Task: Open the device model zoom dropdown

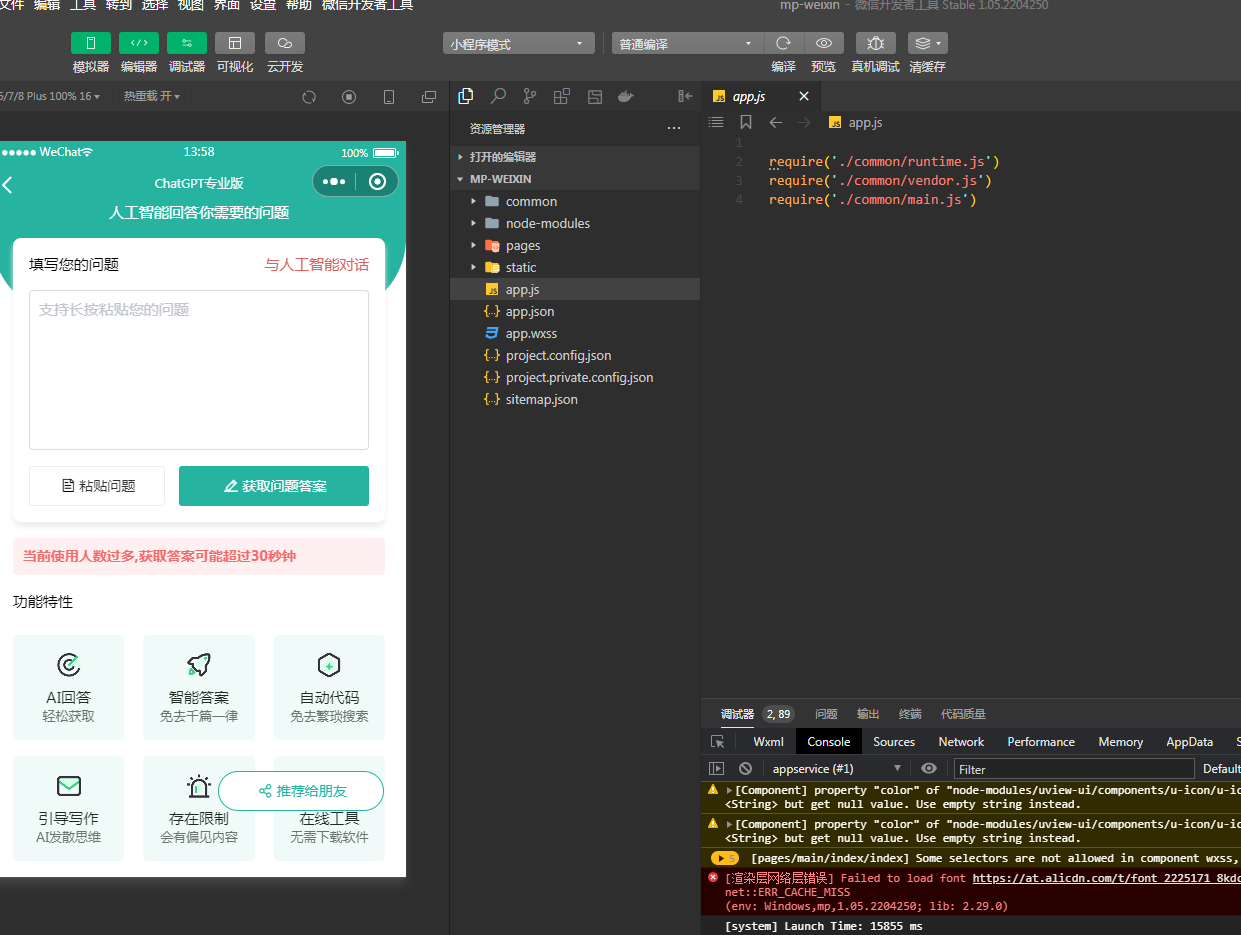Action: [50, 97]
